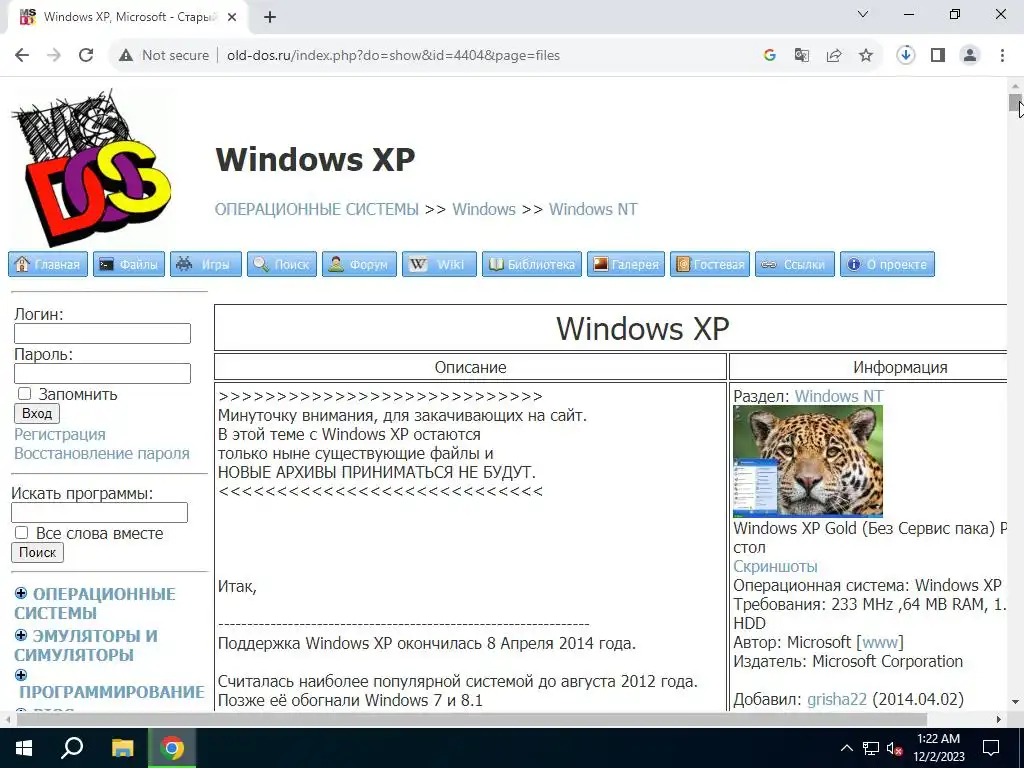Show hidden system tray icons
Screen dimensions: 1024x768
click(x=846, y=748)
